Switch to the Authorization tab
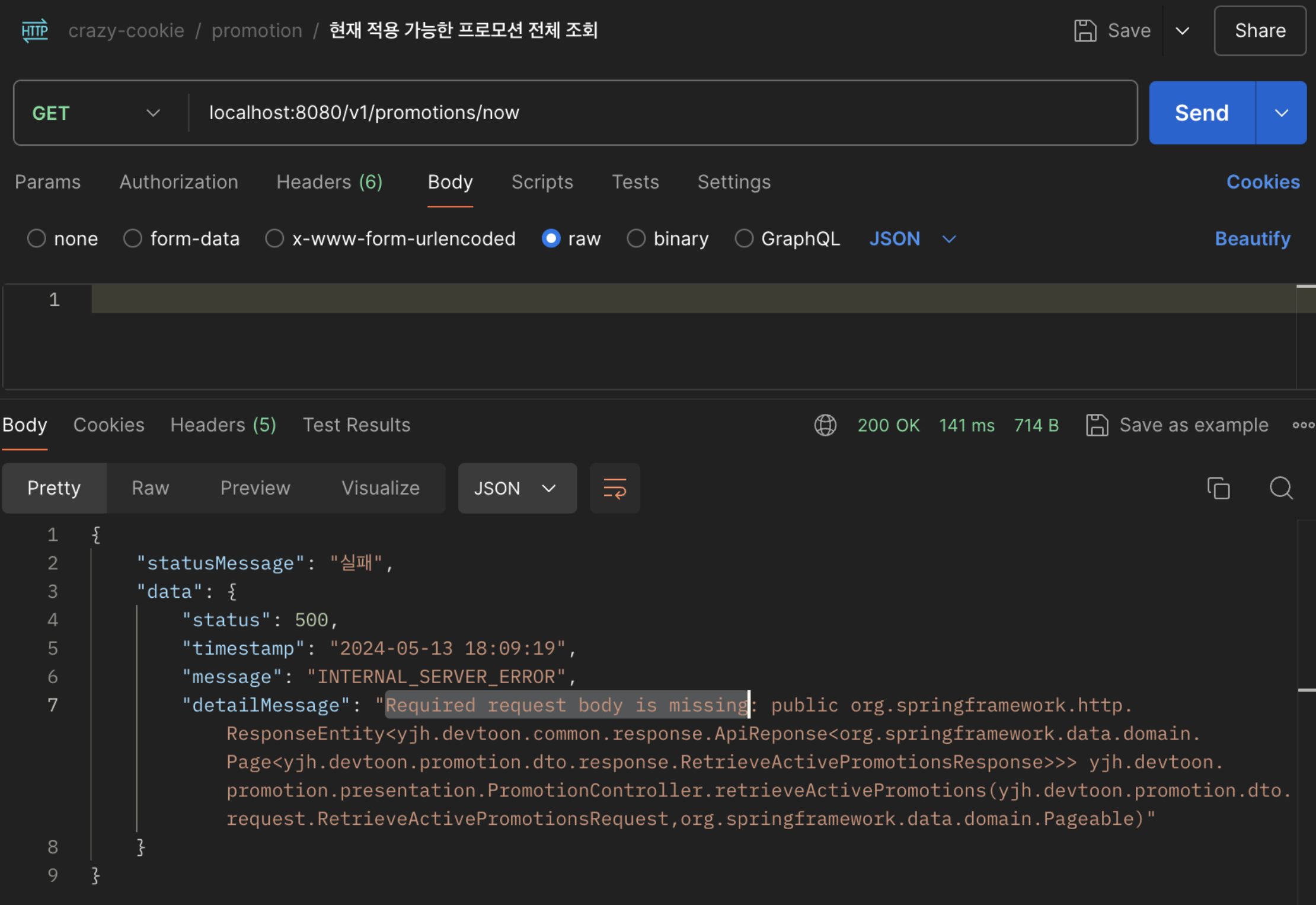Image resolution: width=1316 pixels, height=905 pixels. (x=178, y=181)
